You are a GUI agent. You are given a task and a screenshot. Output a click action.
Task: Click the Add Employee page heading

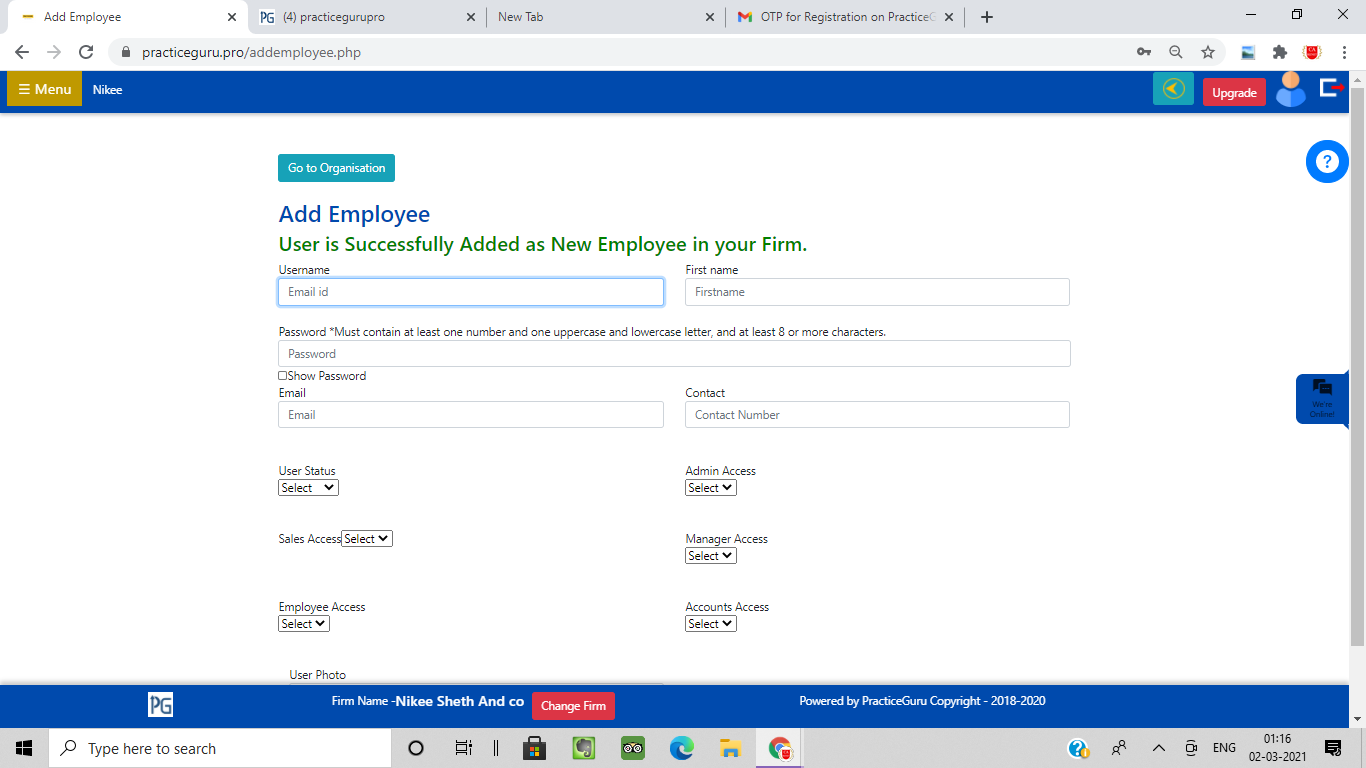(x=354, y=214)
